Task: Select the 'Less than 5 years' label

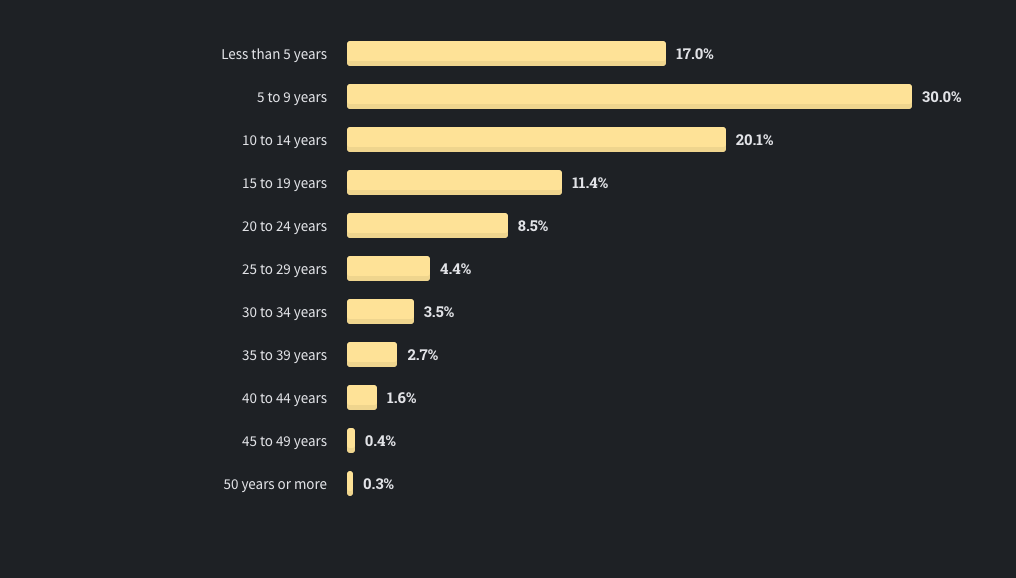Action: (x=274, y=54)
